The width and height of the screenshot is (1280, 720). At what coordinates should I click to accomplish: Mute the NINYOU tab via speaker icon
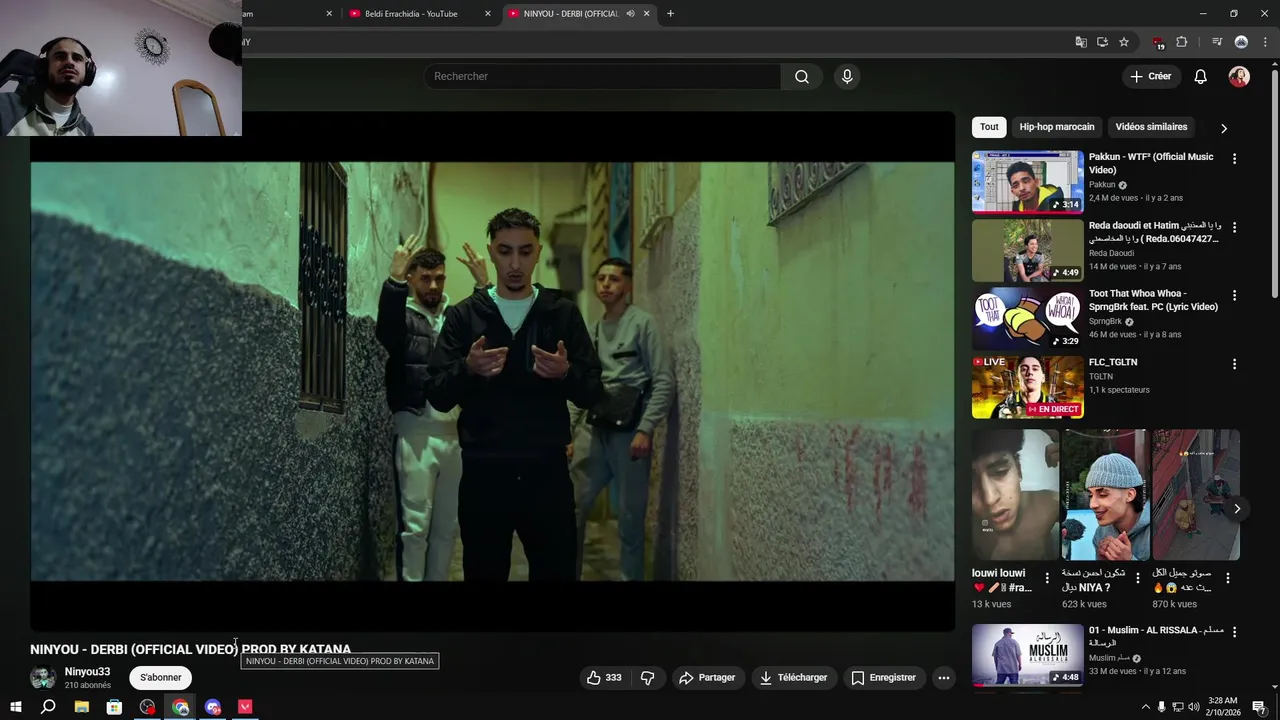(x=630, y=14)
